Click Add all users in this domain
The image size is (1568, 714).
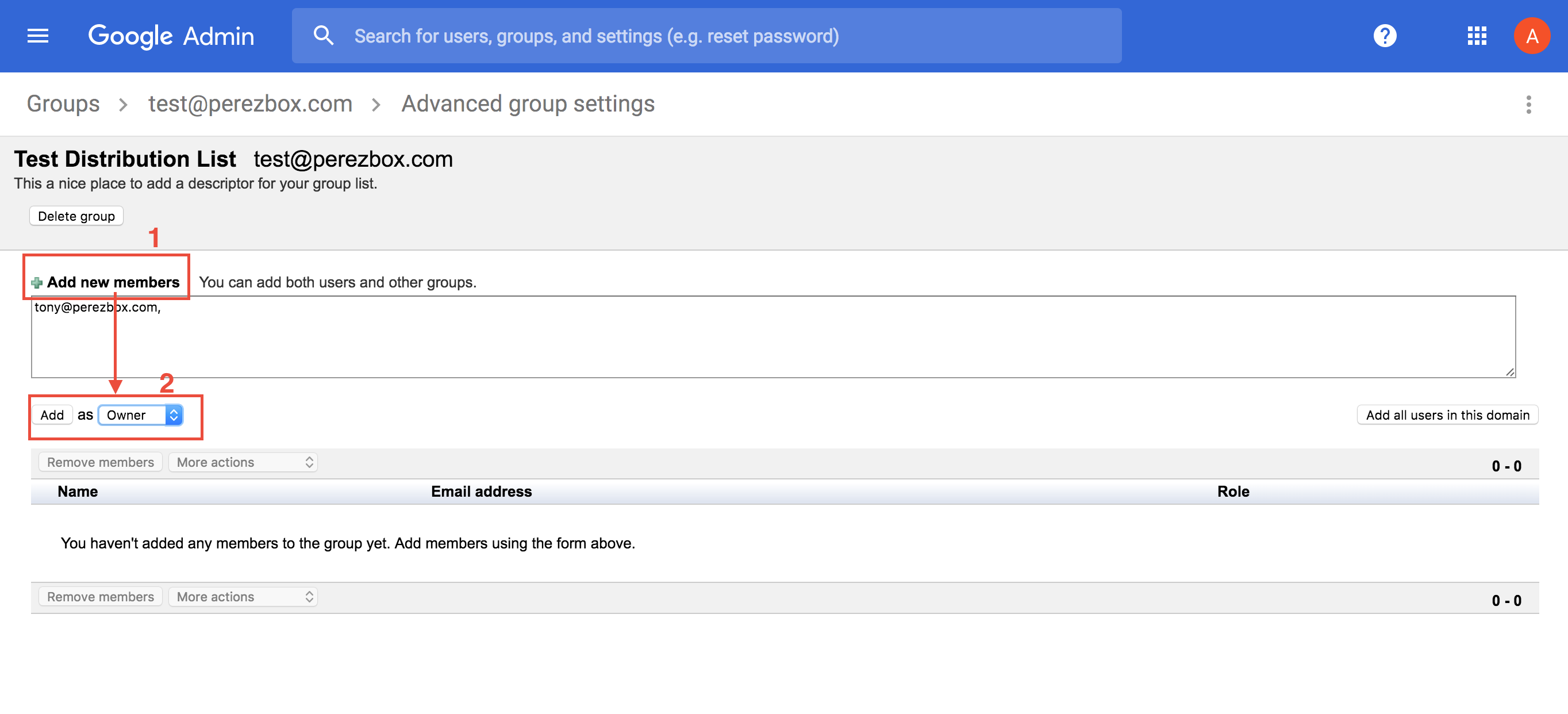point(1447,415)
